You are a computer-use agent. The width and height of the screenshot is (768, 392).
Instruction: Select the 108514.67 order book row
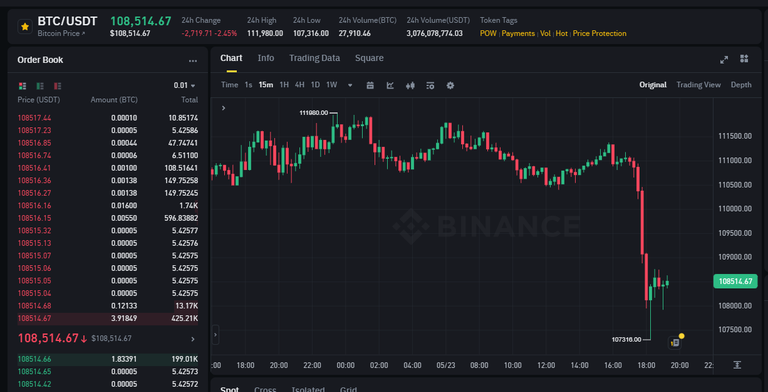pos(108,318)
